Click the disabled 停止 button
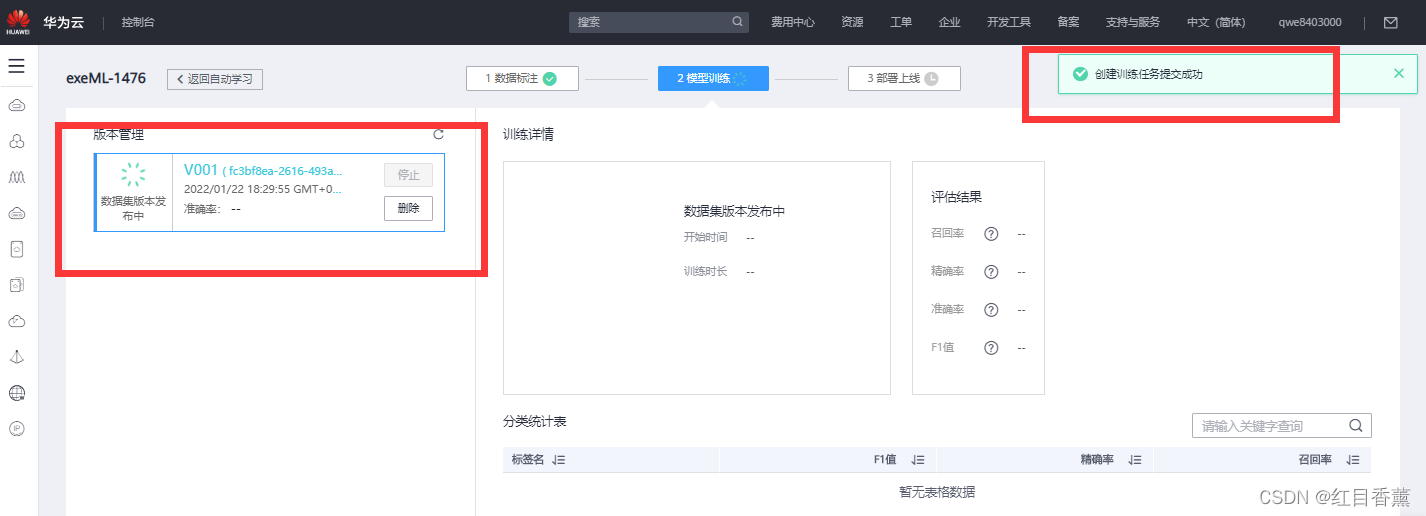Viewport: 1426px width, 516px height. pos(408,175)
